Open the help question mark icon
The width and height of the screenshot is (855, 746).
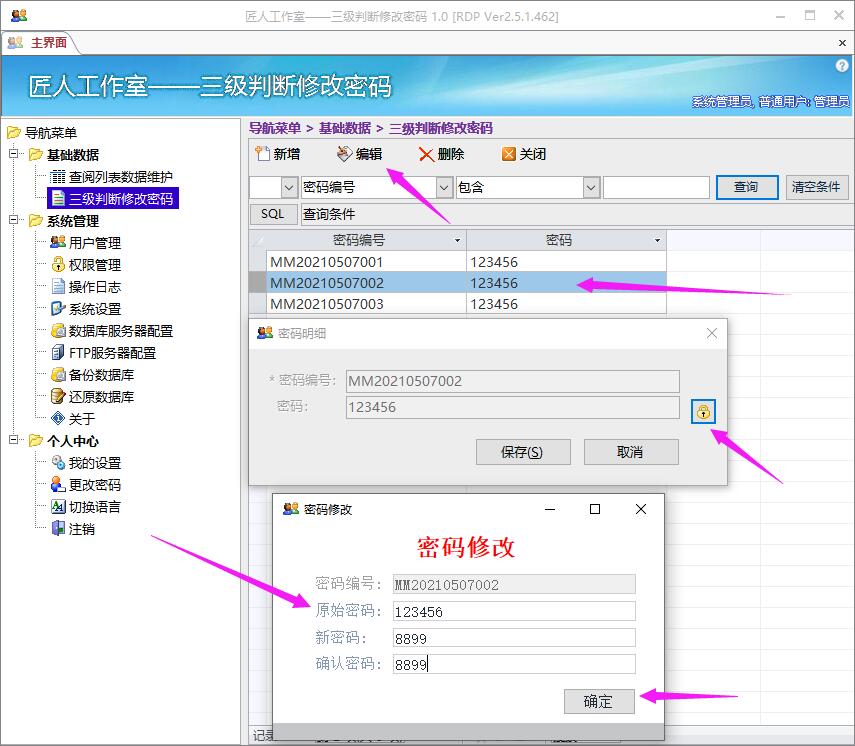pos(841,66)
